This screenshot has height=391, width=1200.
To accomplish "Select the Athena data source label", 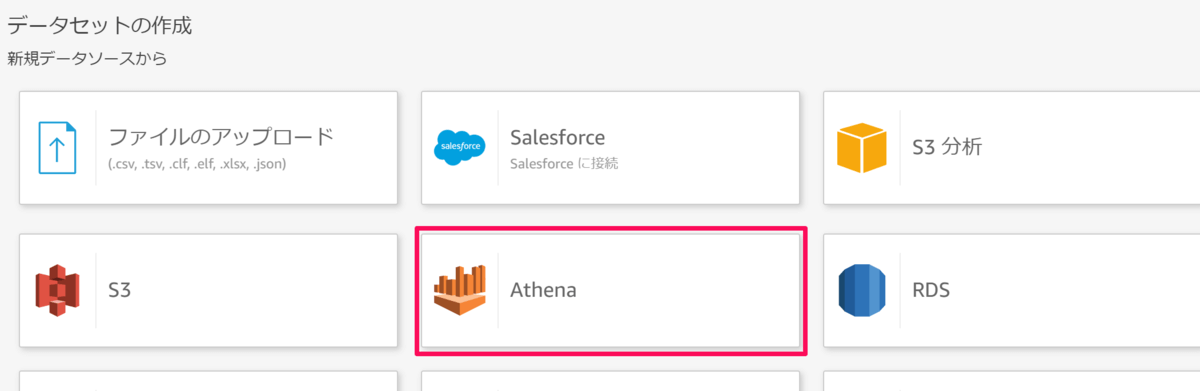I will pyautogui.click(x=543, y=291).
